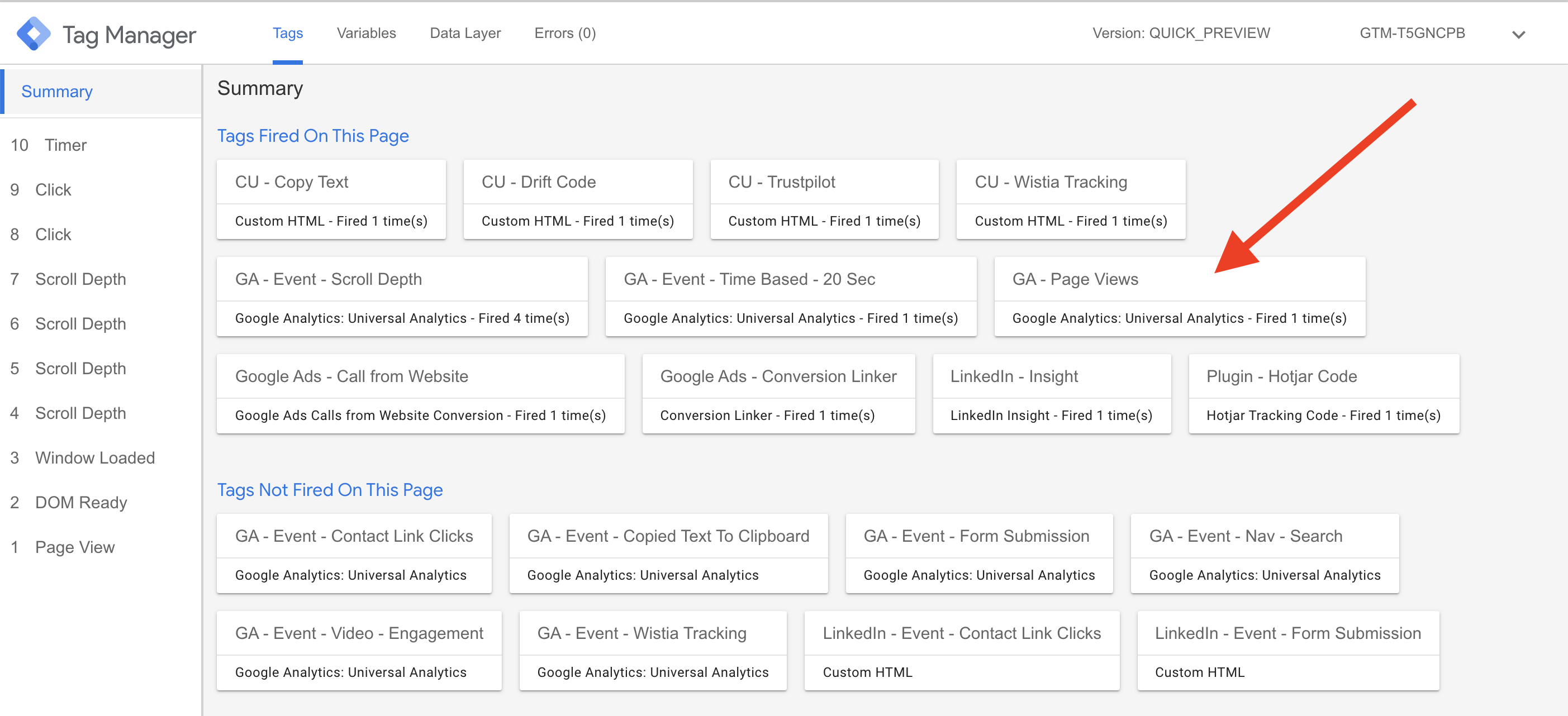This screenshot has width=1568, height=716.
Task: Open GA - Event - Video - Engagement tag
Action: (359, 651)
